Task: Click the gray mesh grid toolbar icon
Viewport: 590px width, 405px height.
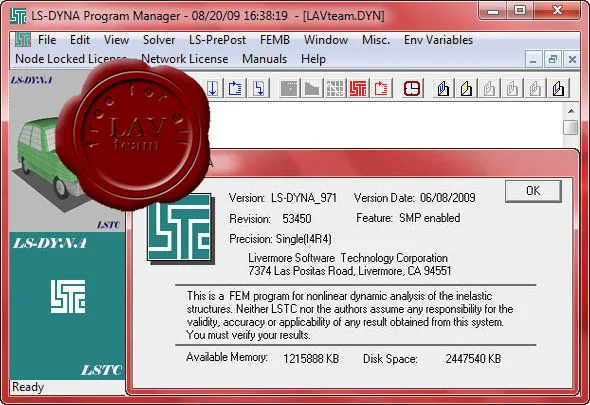Action: click(x=335, y=88)
